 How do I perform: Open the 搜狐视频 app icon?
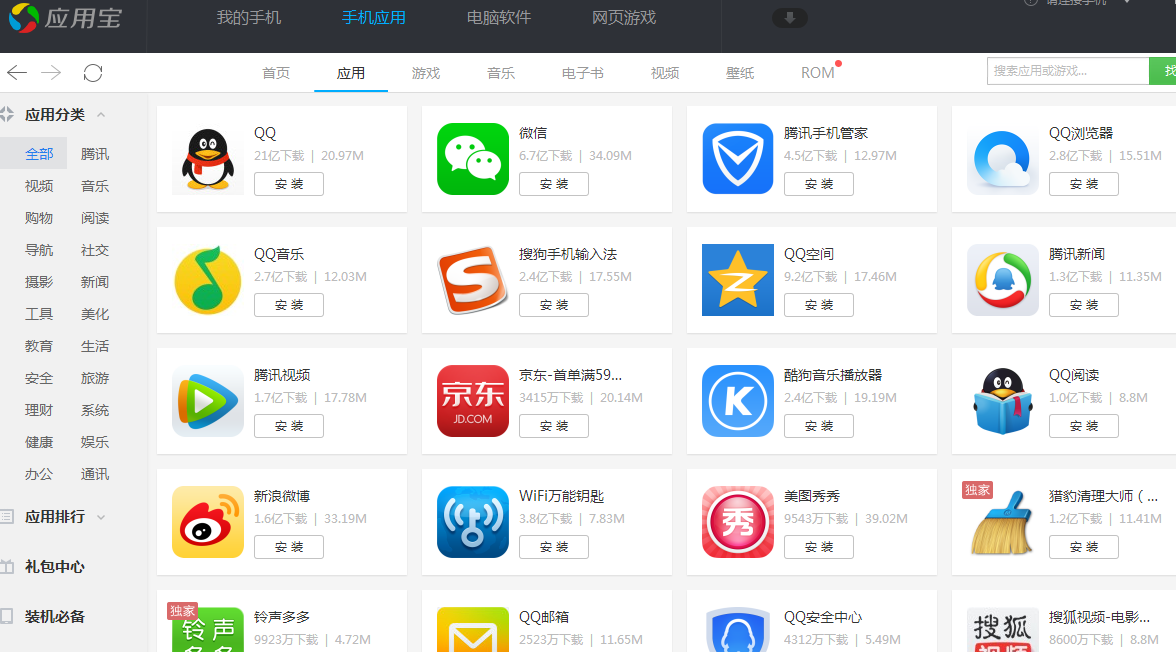tap(1003, 629)
